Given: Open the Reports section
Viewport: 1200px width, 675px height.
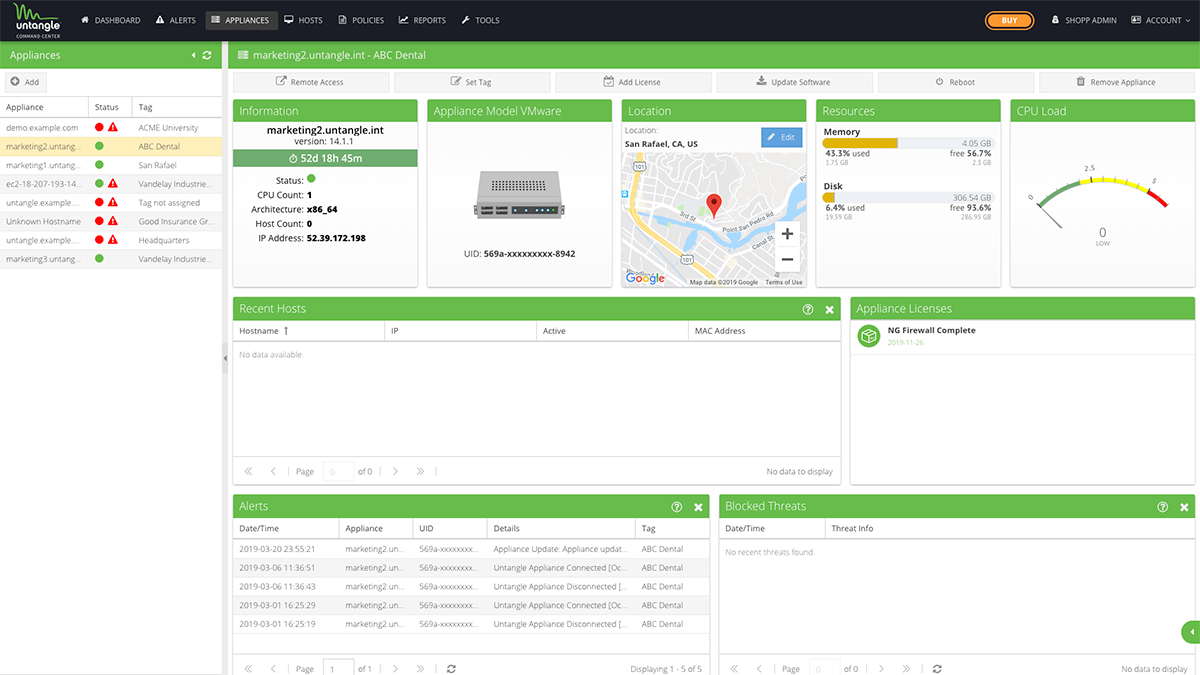Looking at the screenshot, I should [x=422, y=20].
